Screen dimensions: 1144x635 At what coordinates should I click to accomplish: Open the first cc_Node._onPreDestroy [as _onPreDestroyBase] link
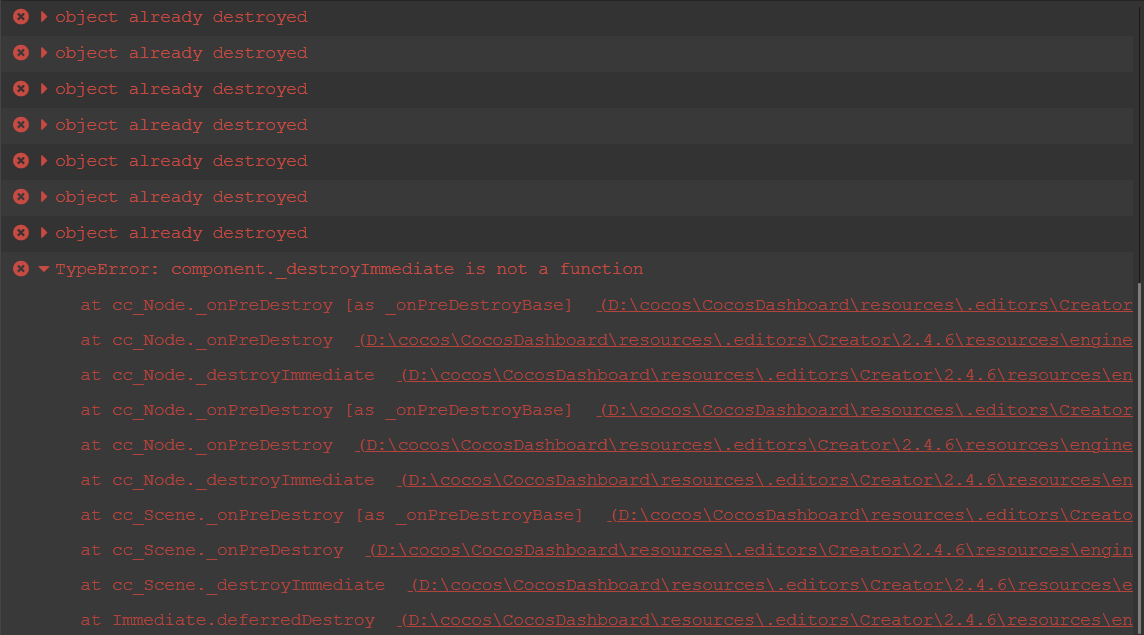pos(865,305)
